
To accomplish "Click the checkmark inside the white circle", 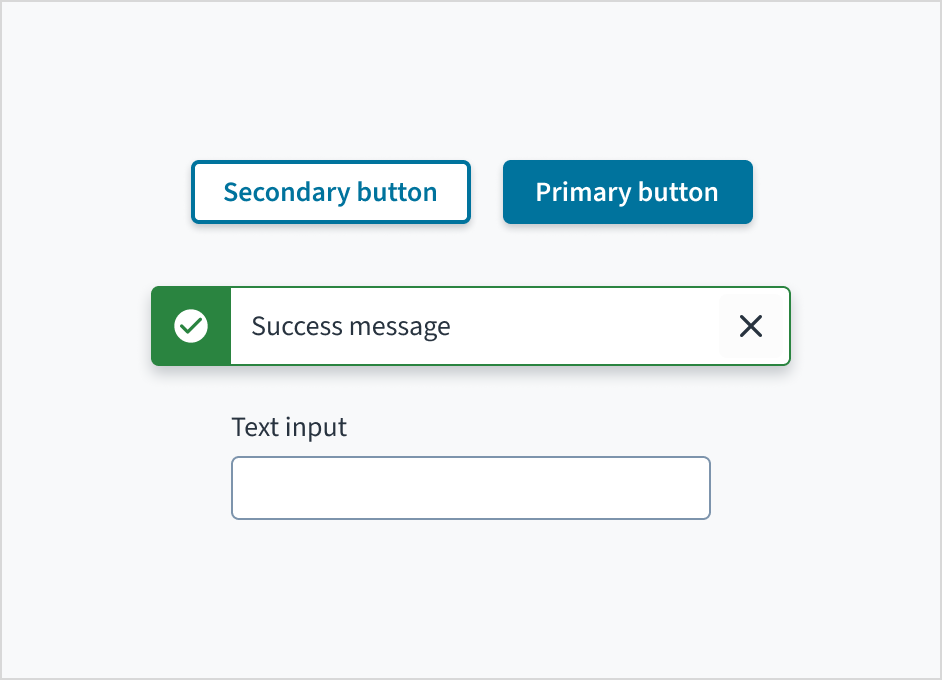I will pos(190,326).
